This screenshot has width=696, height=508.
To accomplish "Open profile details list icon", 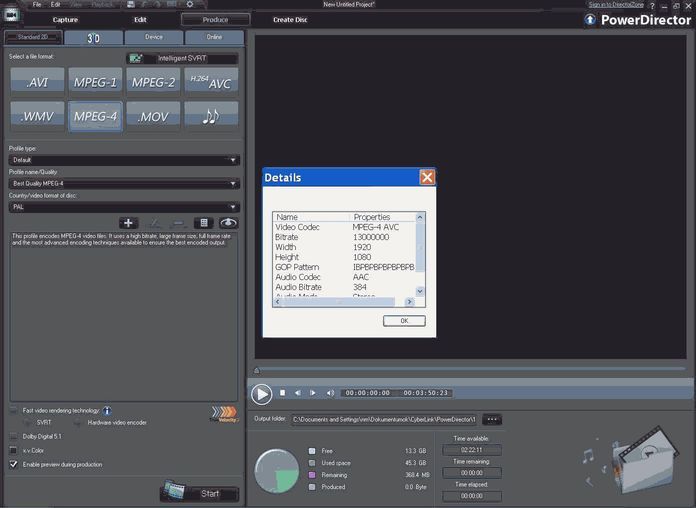I will click(204, 223).
